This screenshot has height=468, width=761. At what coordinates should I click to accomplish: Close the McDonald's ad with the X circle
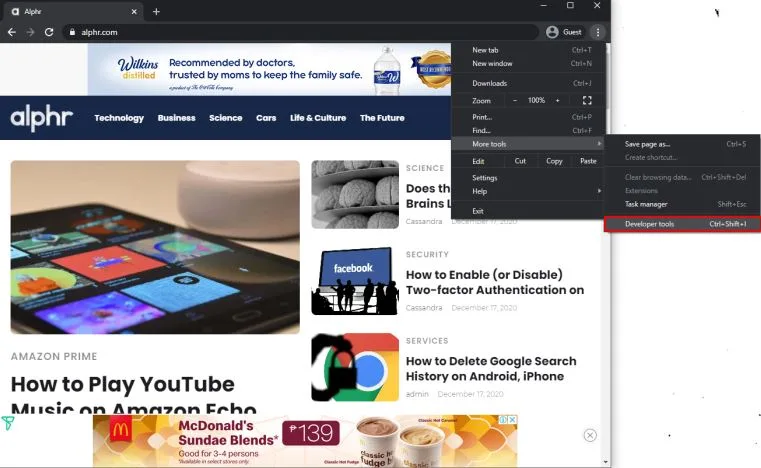590,435
